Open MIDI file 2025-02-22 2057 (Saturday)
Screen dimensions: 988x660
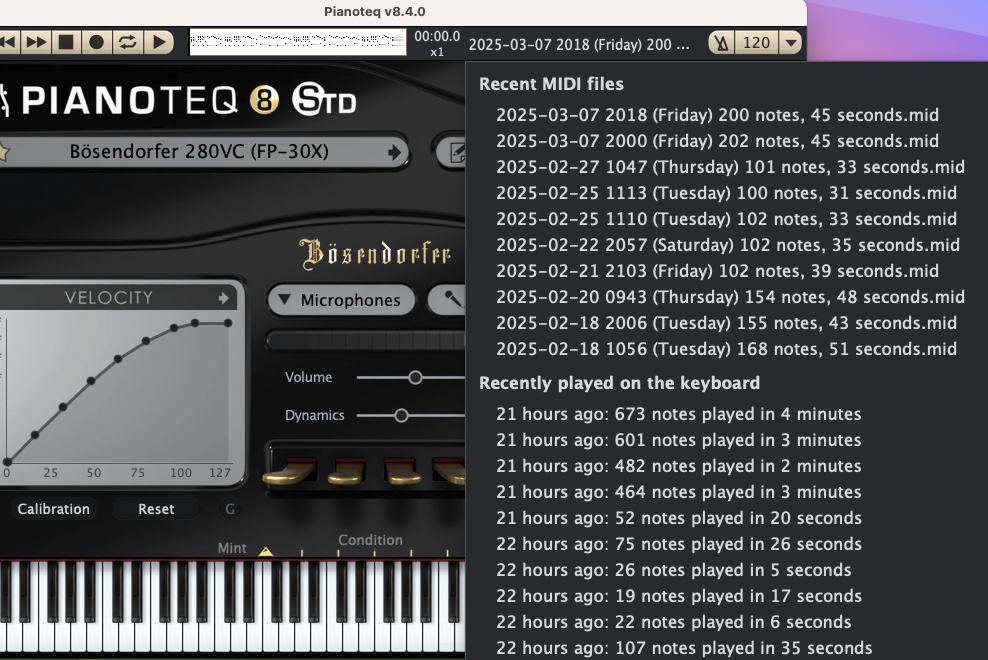click(x=727, y=245)
